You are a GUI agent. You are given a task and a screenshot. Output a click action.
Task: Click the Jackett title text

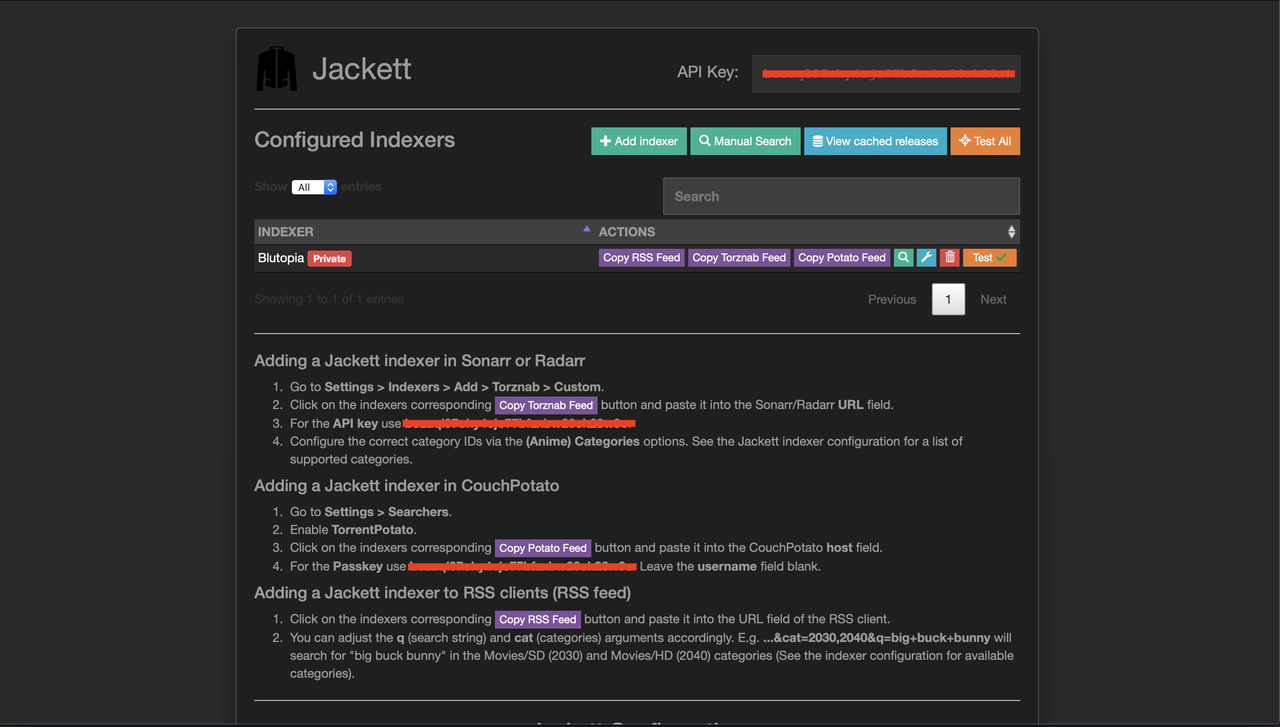[x=361, y=69]
